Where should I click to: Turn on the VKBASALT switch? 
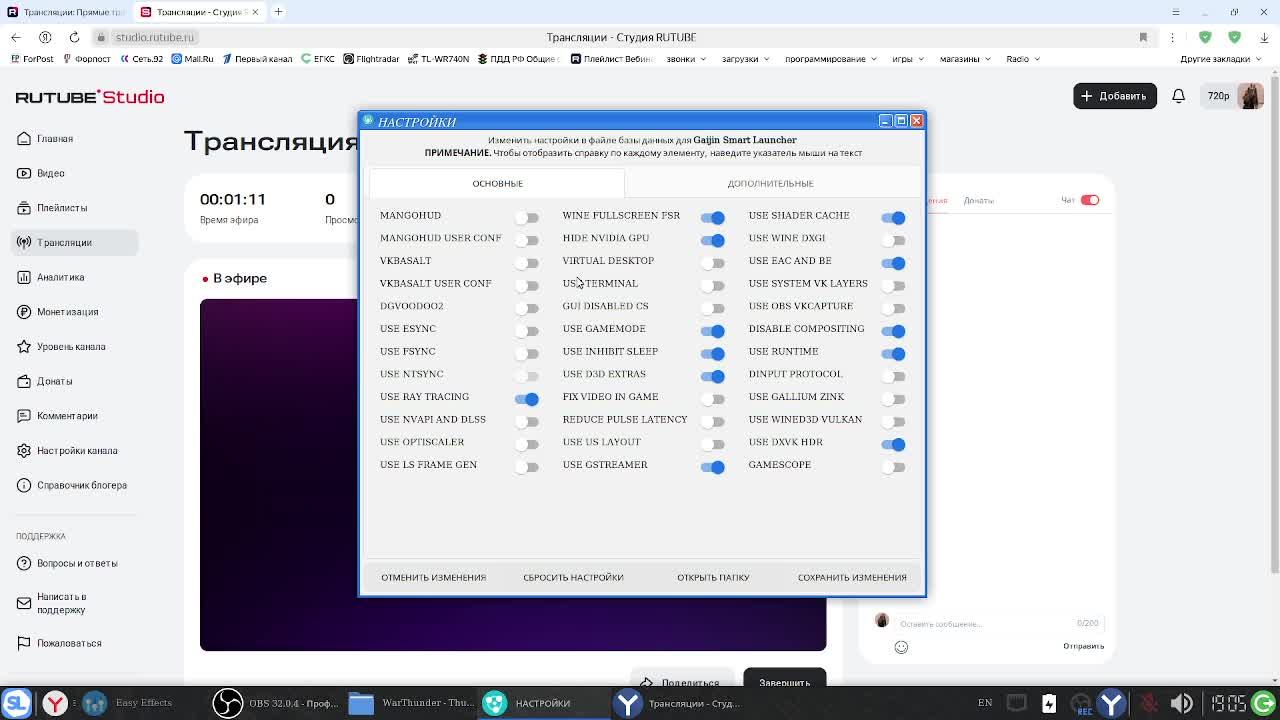(x=527, y=262)
